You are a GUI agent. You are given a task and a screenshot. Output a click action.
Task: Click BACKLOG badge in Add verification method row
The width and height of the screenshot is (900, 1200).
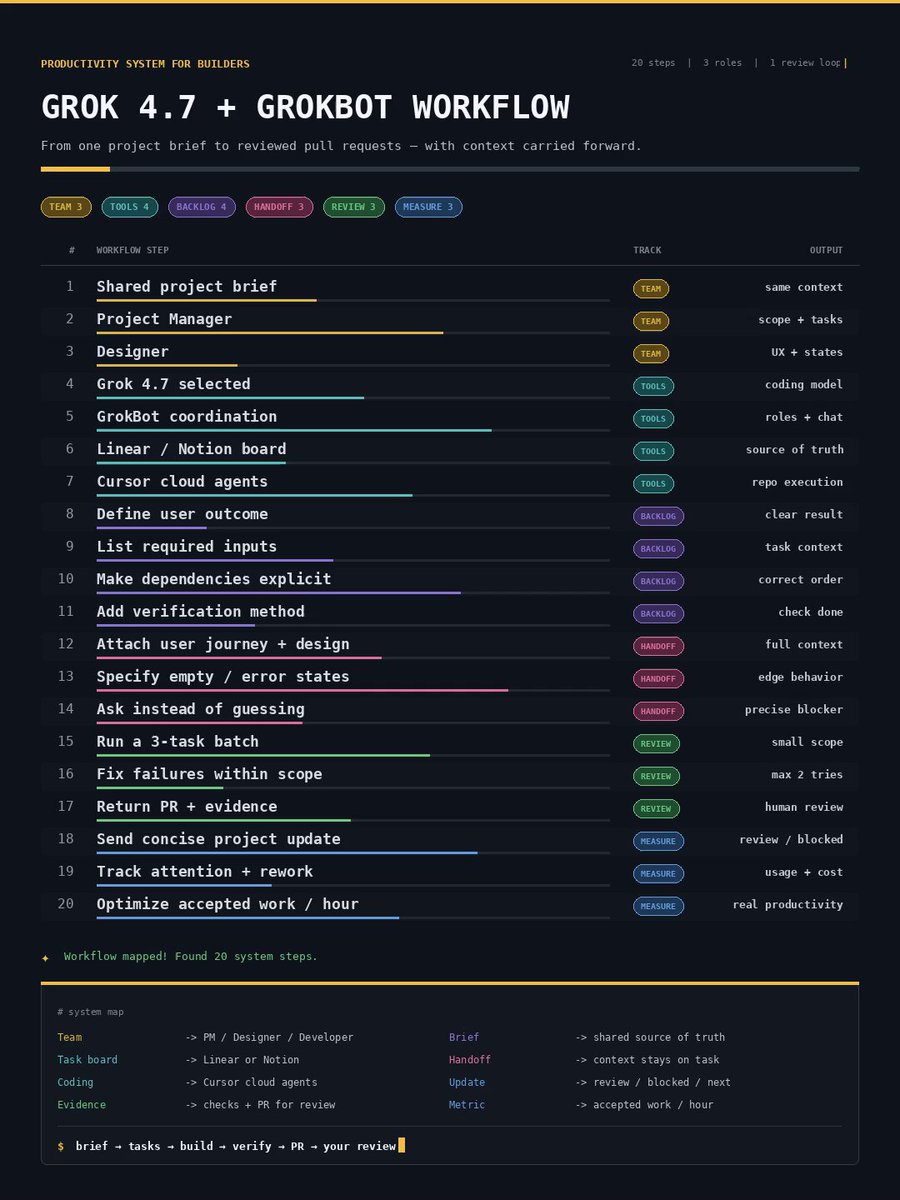tap(658, 614)
